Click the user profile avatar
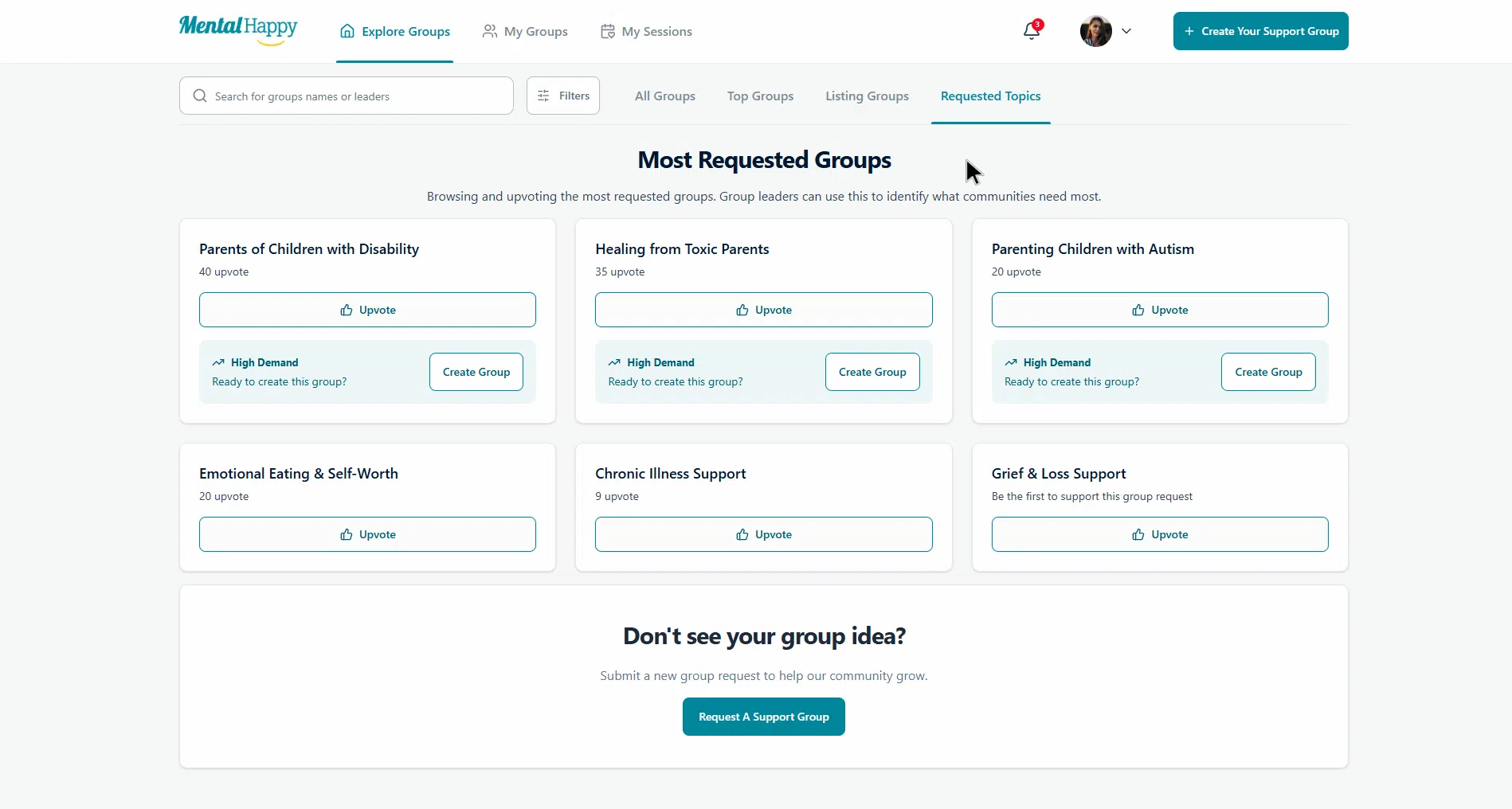Screen dimensions: 1512x809 [1095, 31]
